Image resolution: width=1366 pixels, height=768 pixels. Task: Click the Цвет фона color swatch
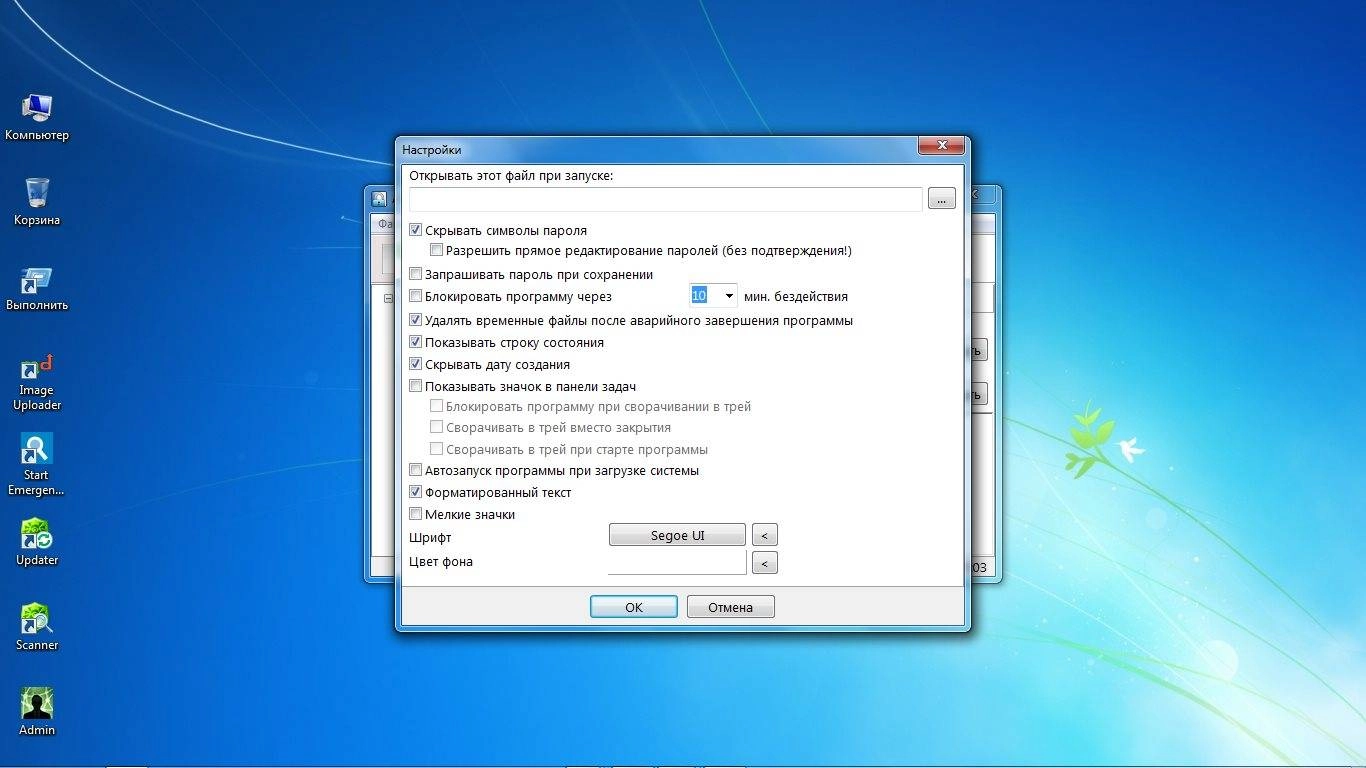coord(677,562)
